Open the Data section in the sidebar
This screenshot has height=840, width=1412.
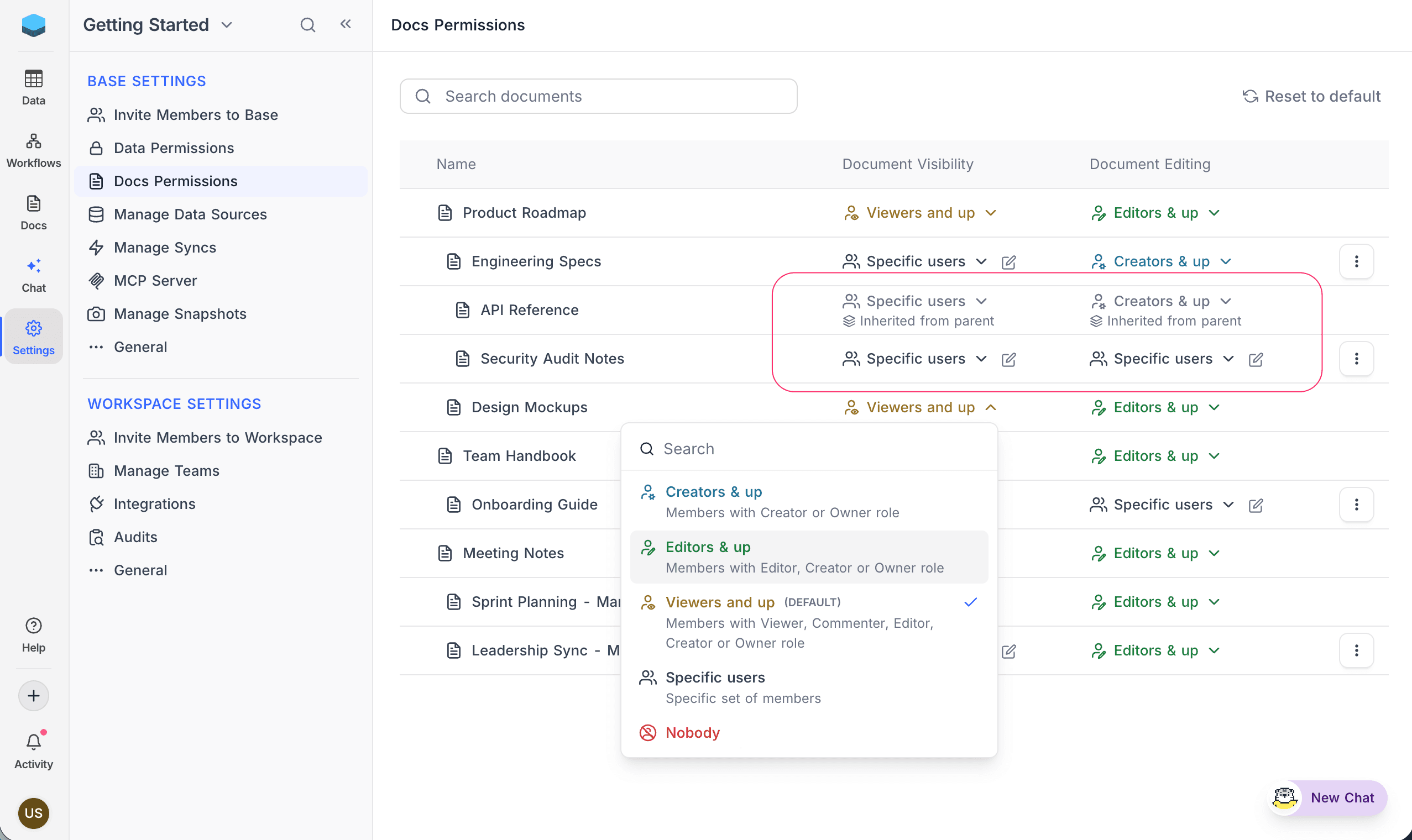pyautogui.click(x=33, y=88)
